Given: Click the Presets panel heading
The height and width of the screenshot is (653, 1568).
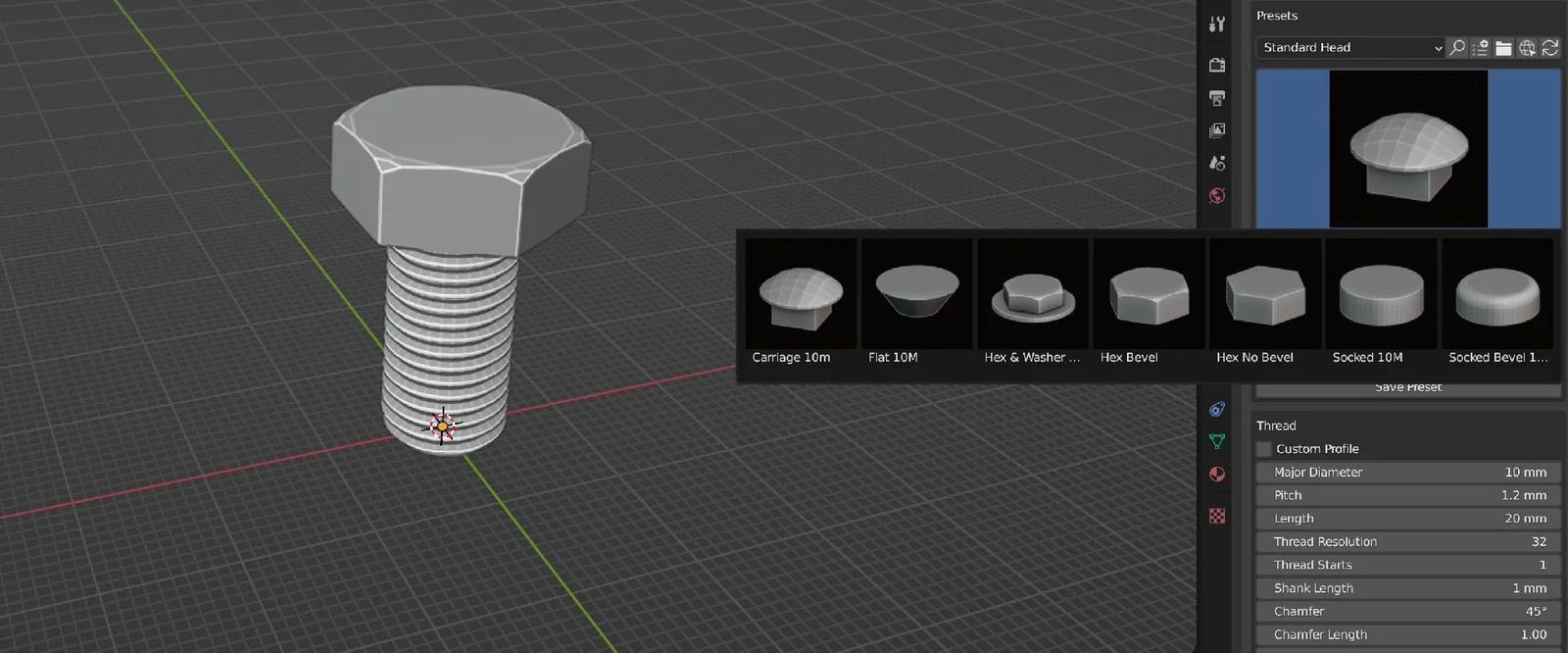Looking at the screenshot, I should coord(1277,16).
